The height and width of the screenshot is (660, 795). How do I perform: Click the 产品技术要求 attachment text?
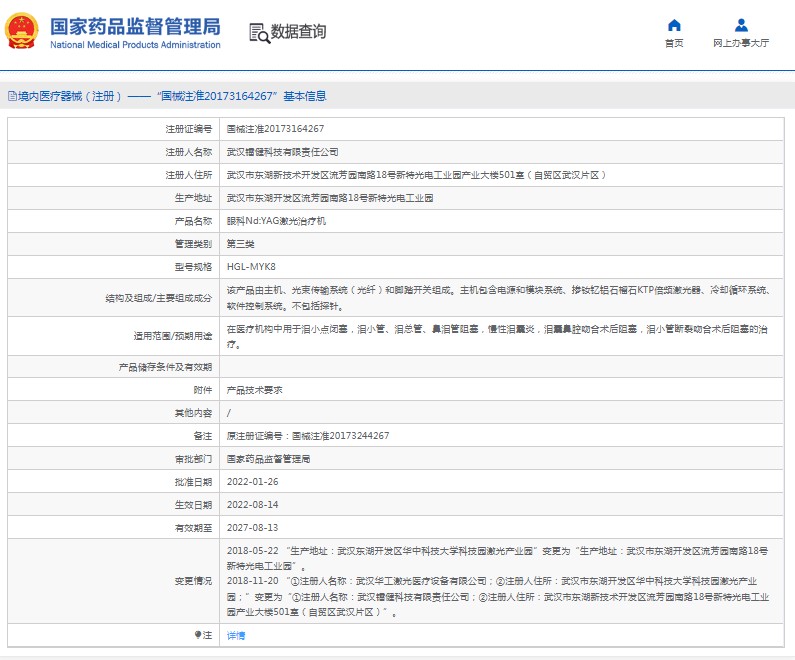tap(254, 390)
